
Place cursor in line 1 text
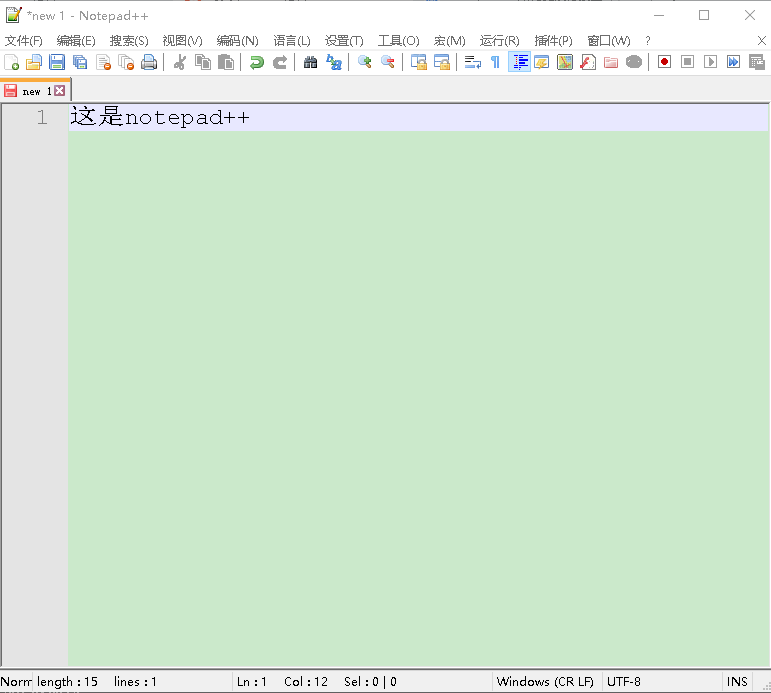[160, 118]
